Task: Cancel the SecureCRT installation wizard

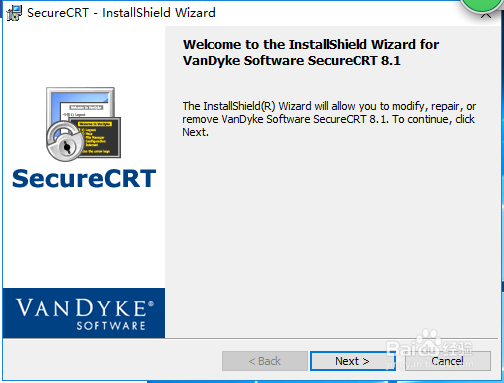Action: [448, 361]
